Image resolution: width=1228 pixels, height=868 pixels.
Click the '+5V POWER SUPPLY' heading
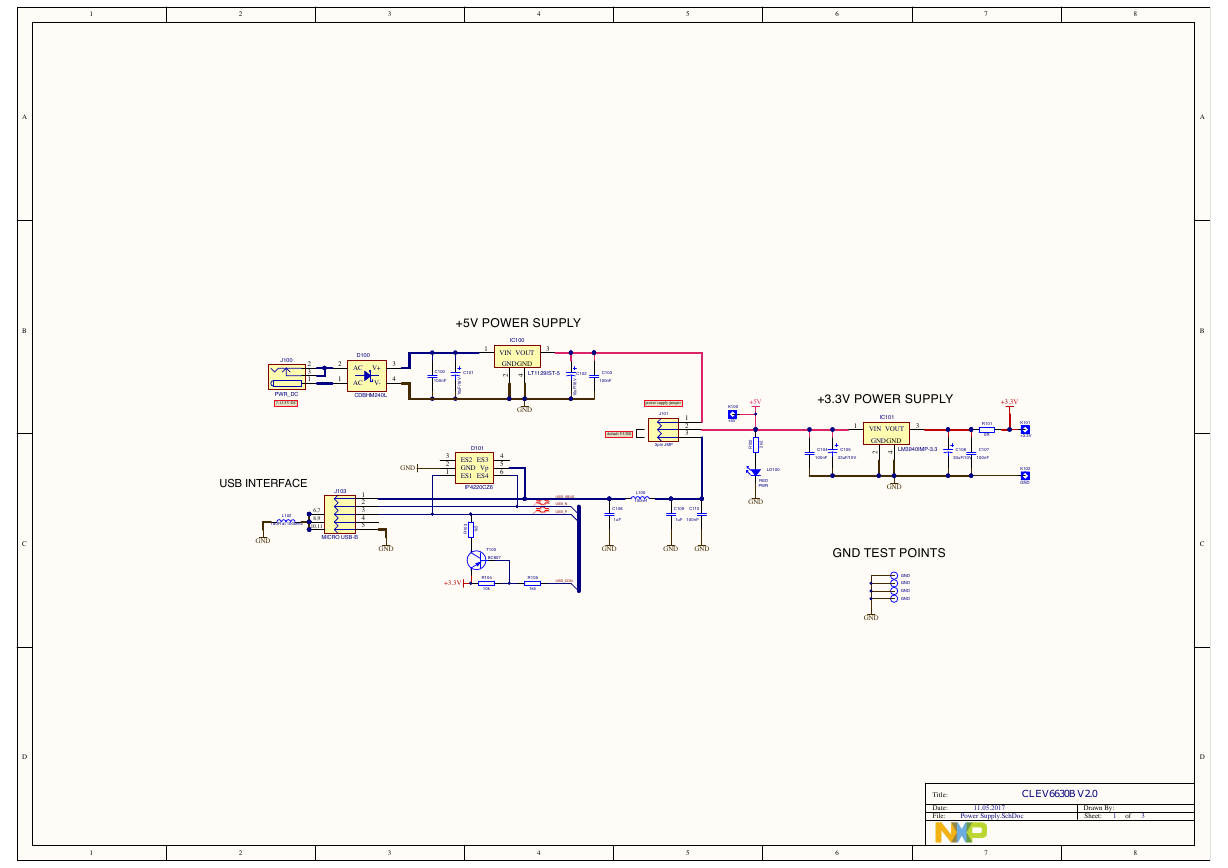[518, 323]
